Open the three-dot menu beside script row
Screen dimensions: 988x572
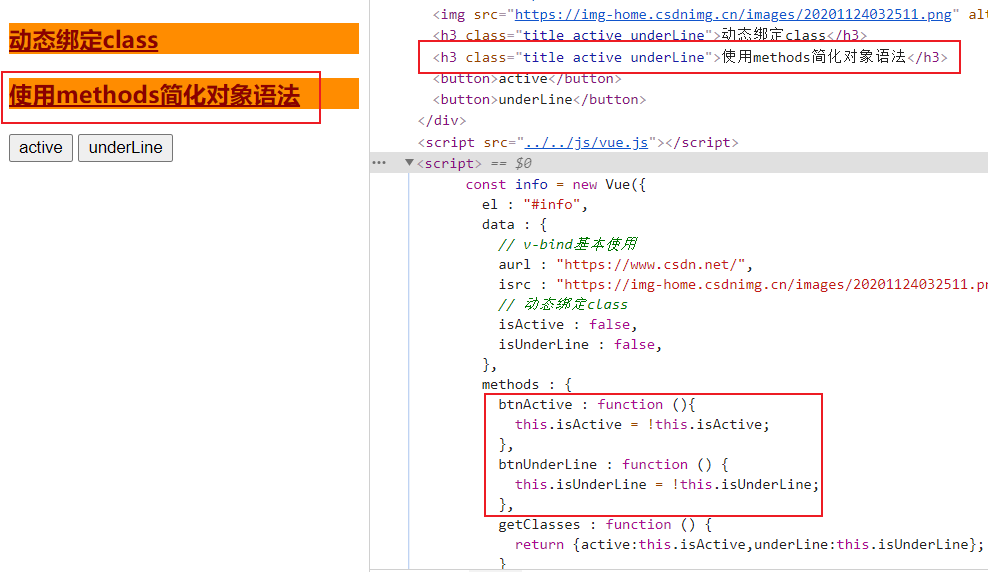[379, 163]
